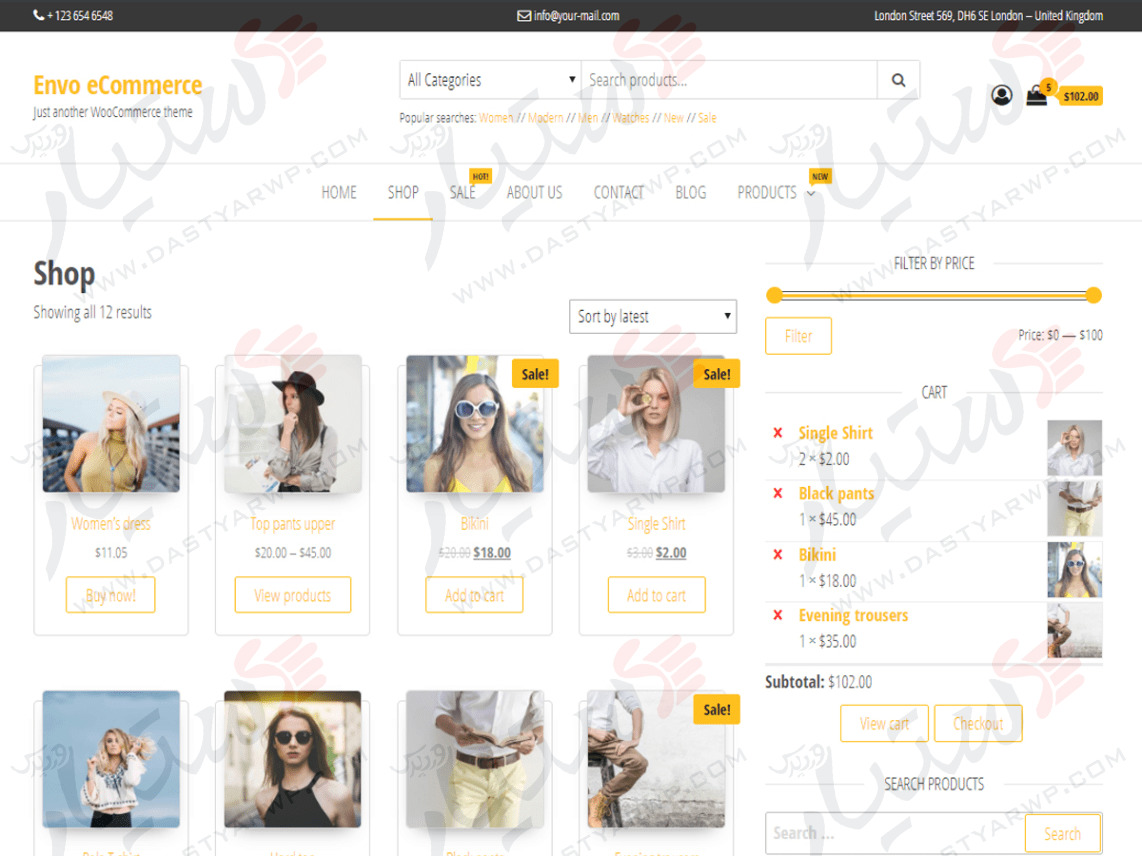Open the user account icon
The image size is (1142, 856).
tap(1001, 95)
